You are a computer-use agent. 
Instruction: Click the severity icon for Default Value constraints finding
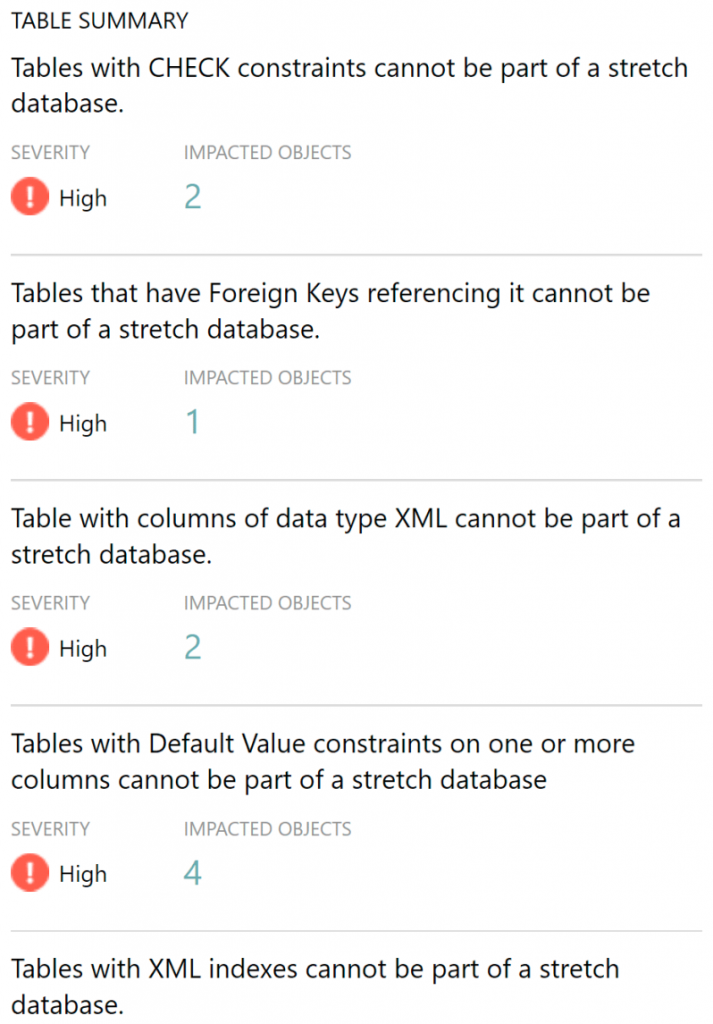pyautogui.click(x=29, y=873)
